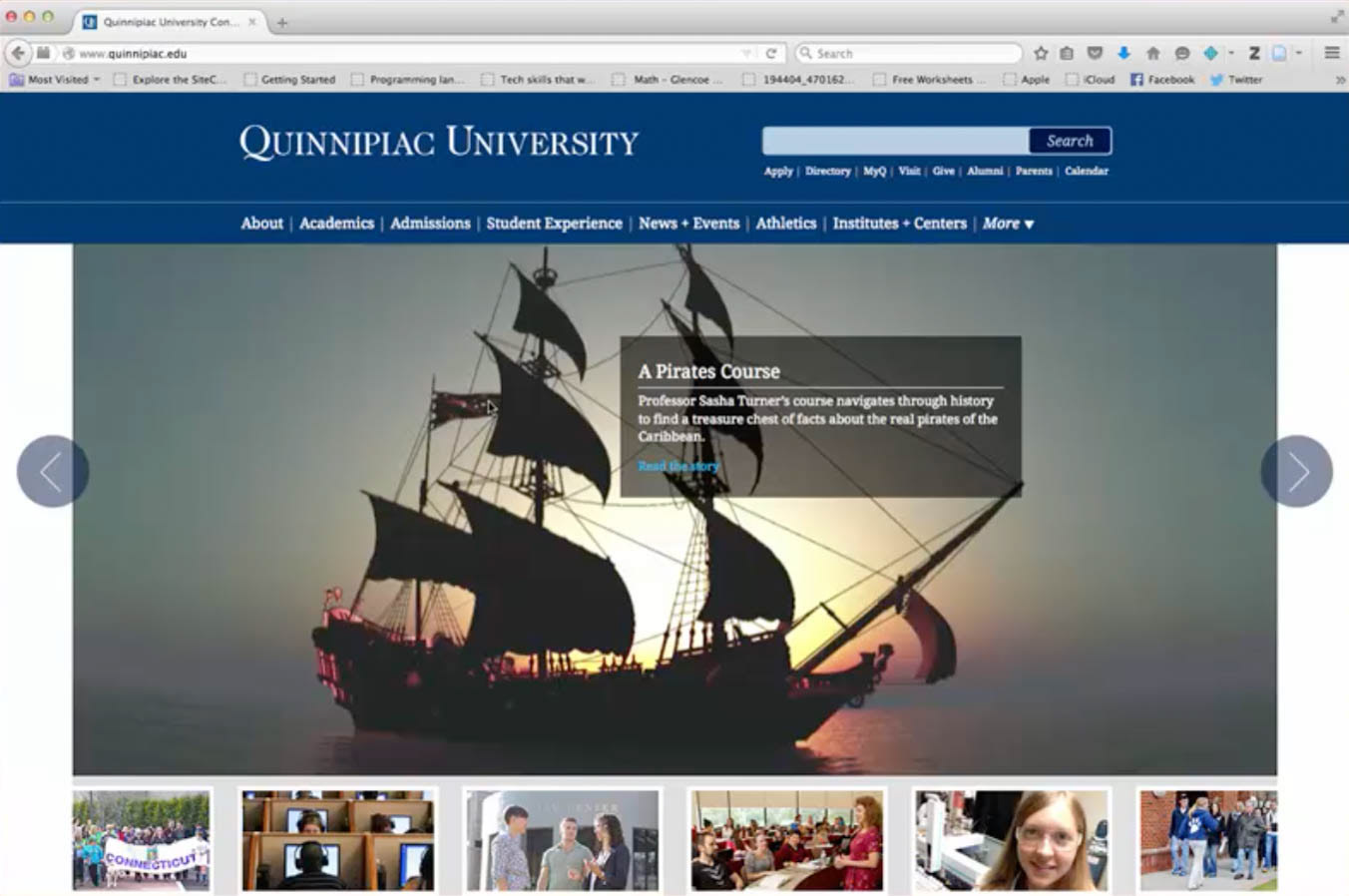Screen dimensions: 1349x896
Task: Show more bookmarks with the double chevron
Action: click(x=1339, y=80)
